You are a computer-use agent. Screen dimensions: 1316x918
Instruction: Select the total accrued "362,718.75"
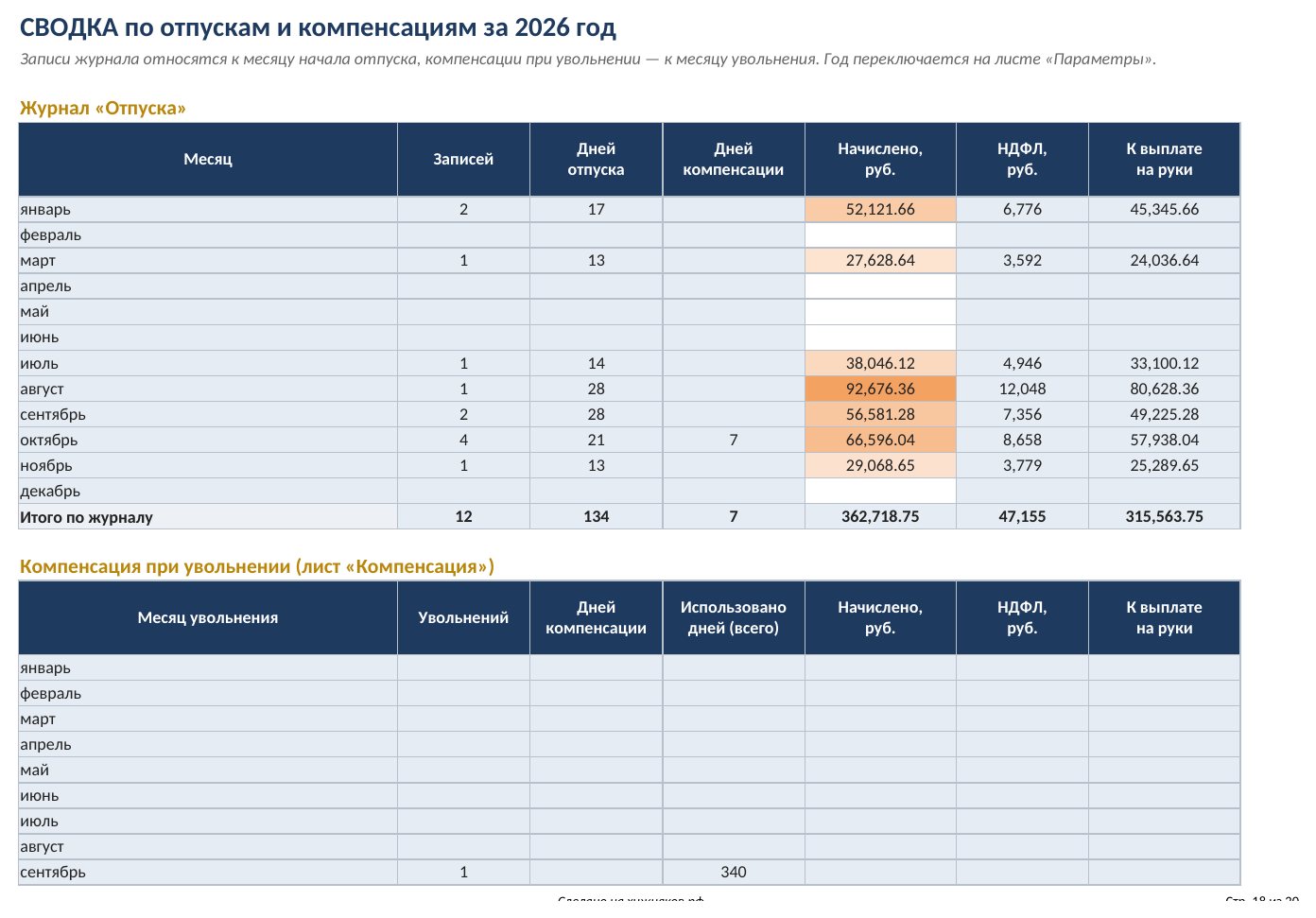(880, 516)
